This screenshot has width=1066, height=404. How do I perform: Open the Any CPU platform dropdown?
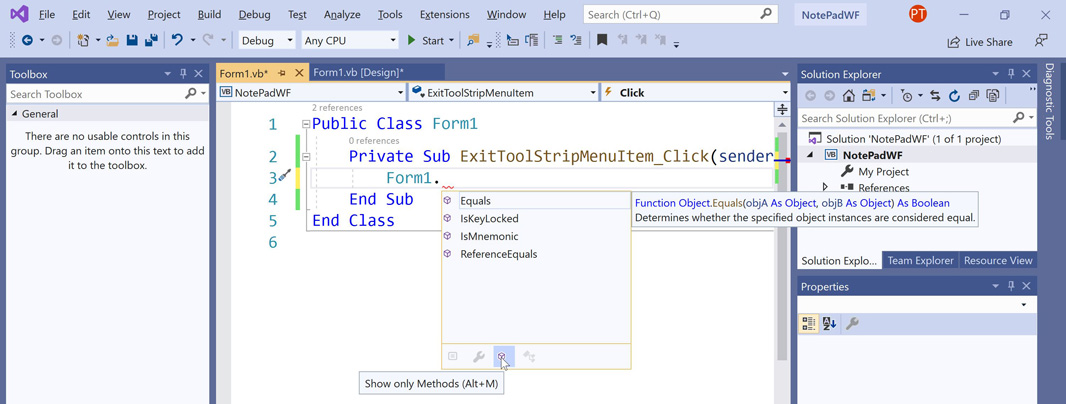(x=350, y=41)
